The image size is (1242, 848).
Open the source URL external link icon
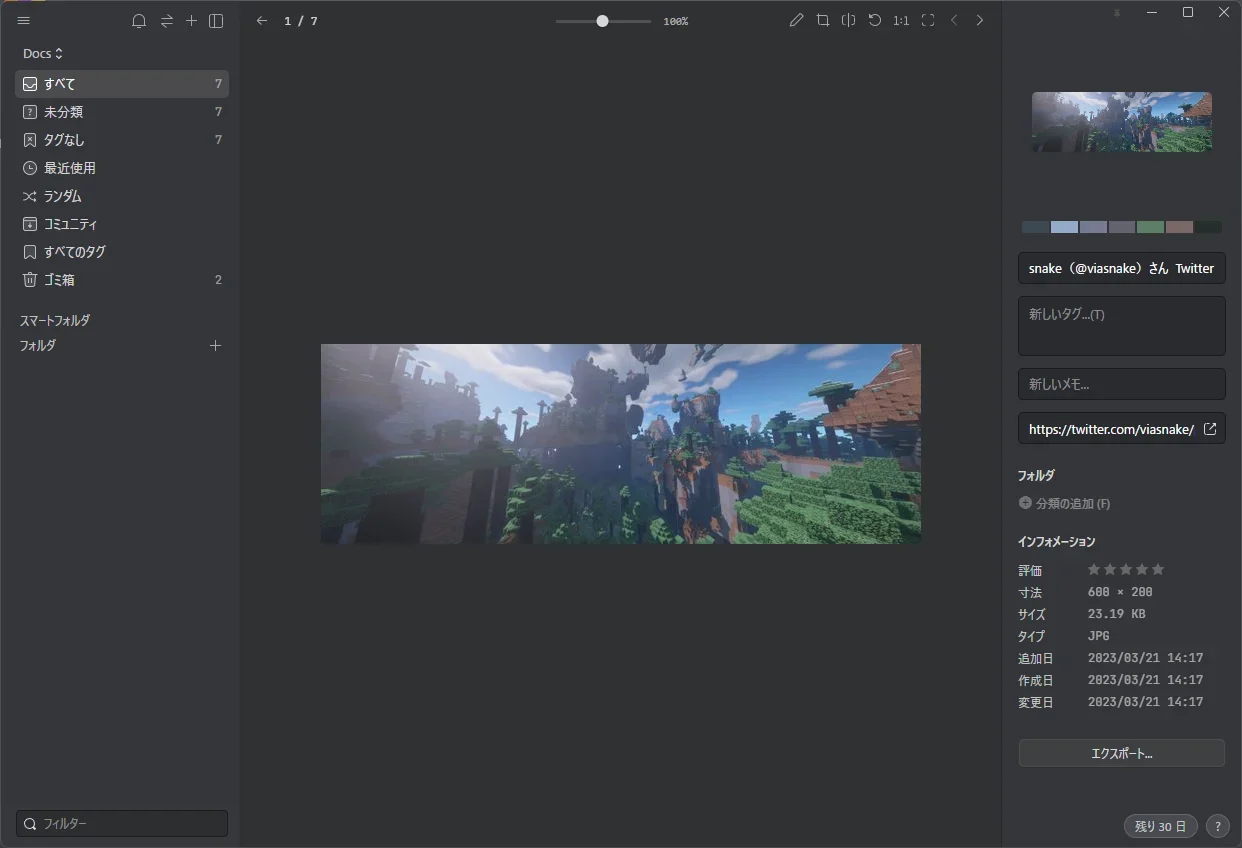1210,429
